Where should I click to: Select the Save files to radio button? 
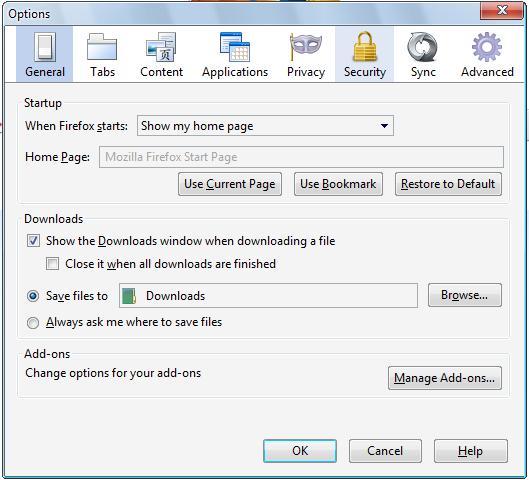tap(33, 296)
